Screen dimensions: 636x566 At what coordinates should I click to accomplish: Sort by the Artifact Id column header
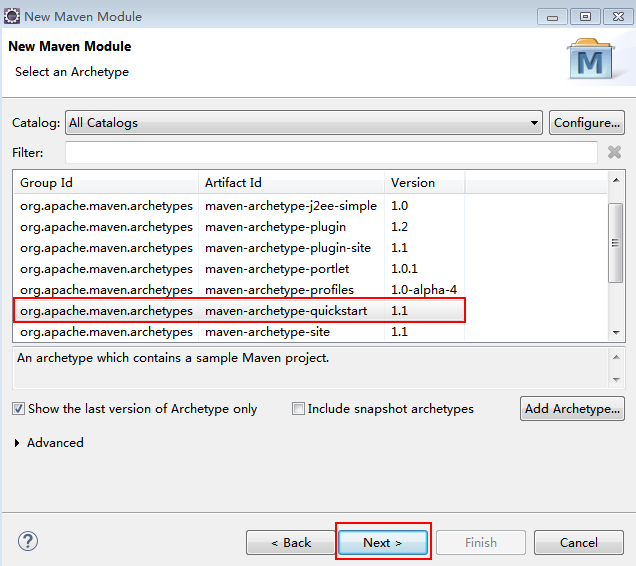point(291,183)
